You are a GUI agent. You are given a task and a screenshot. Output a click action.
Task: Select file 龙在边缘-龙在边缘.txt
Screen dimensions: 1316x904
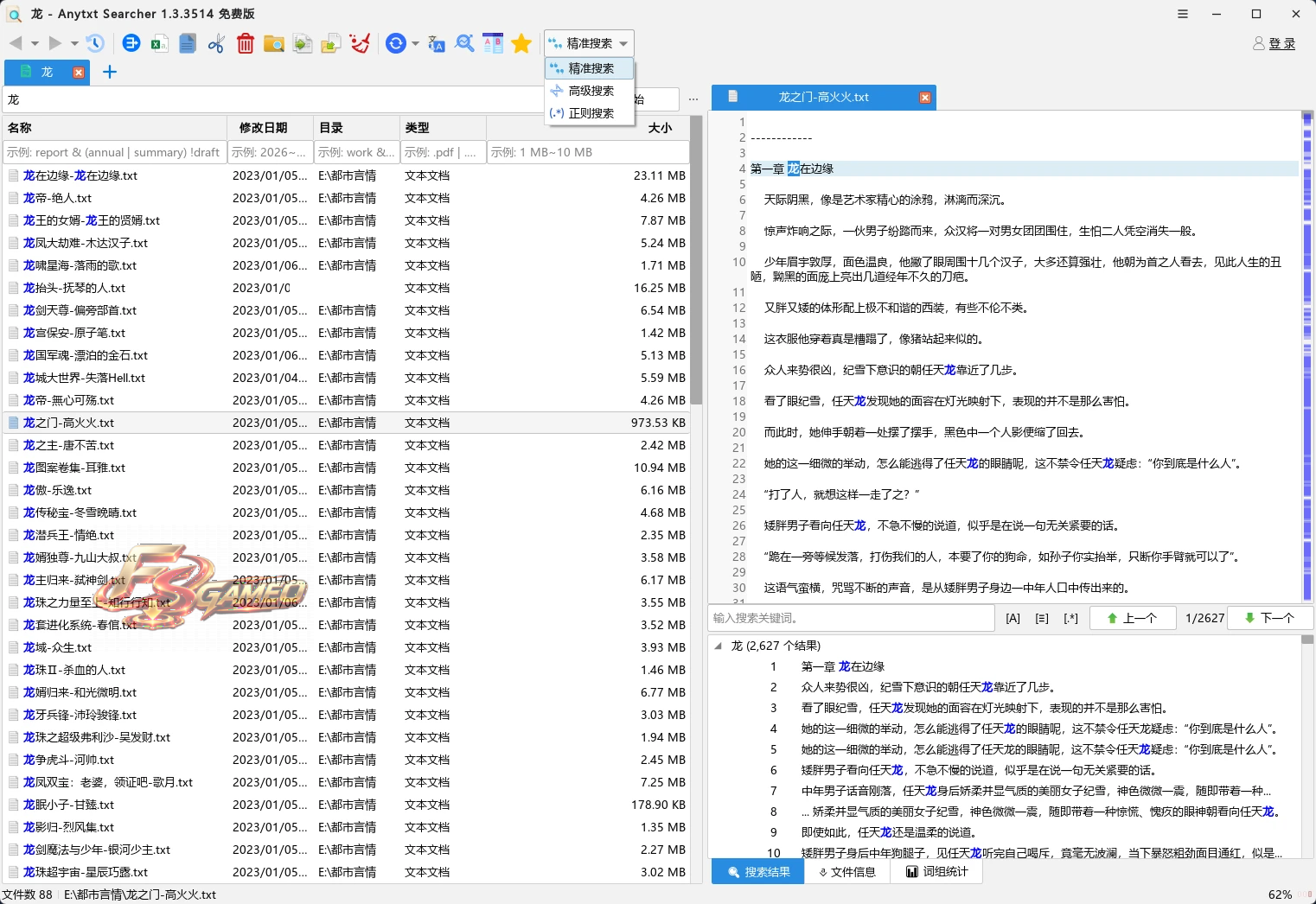pyautogui.click(x=346, y=175)
